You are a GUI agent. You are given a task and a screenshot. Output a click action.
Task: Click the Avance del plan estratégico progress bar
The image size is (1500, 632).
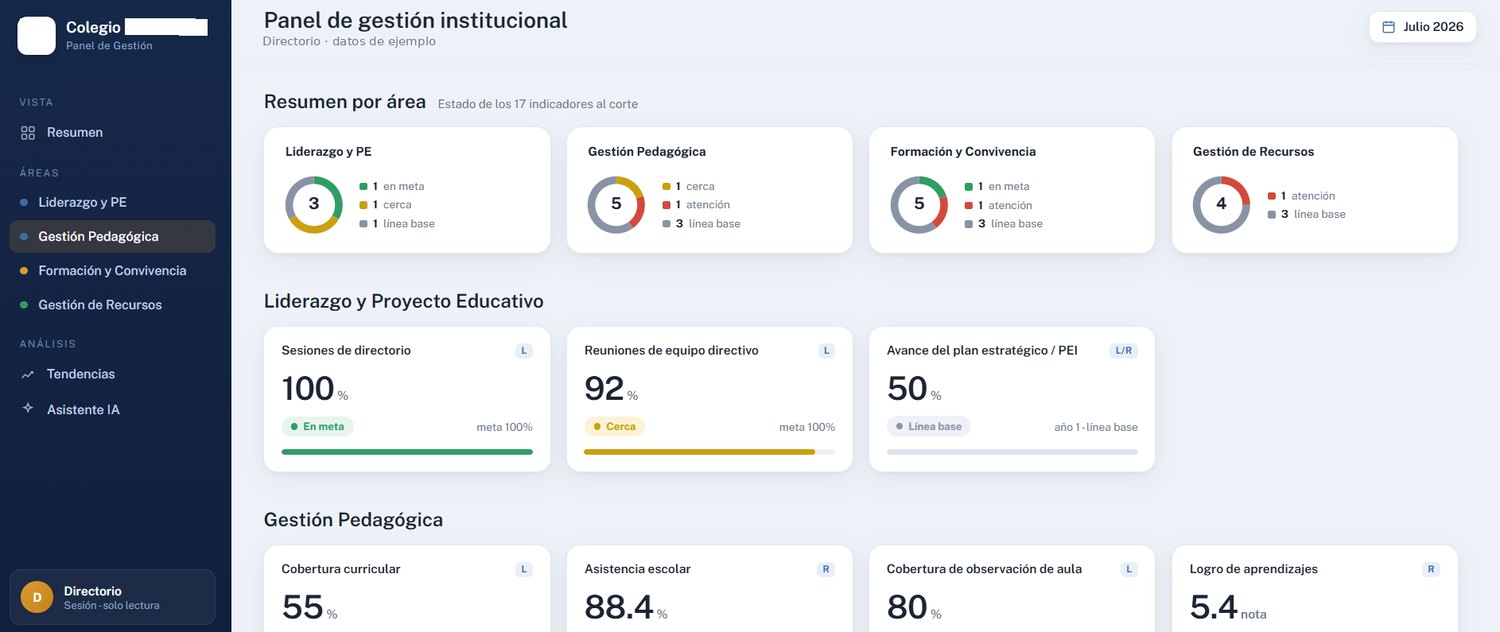(x=1012, y=452)
